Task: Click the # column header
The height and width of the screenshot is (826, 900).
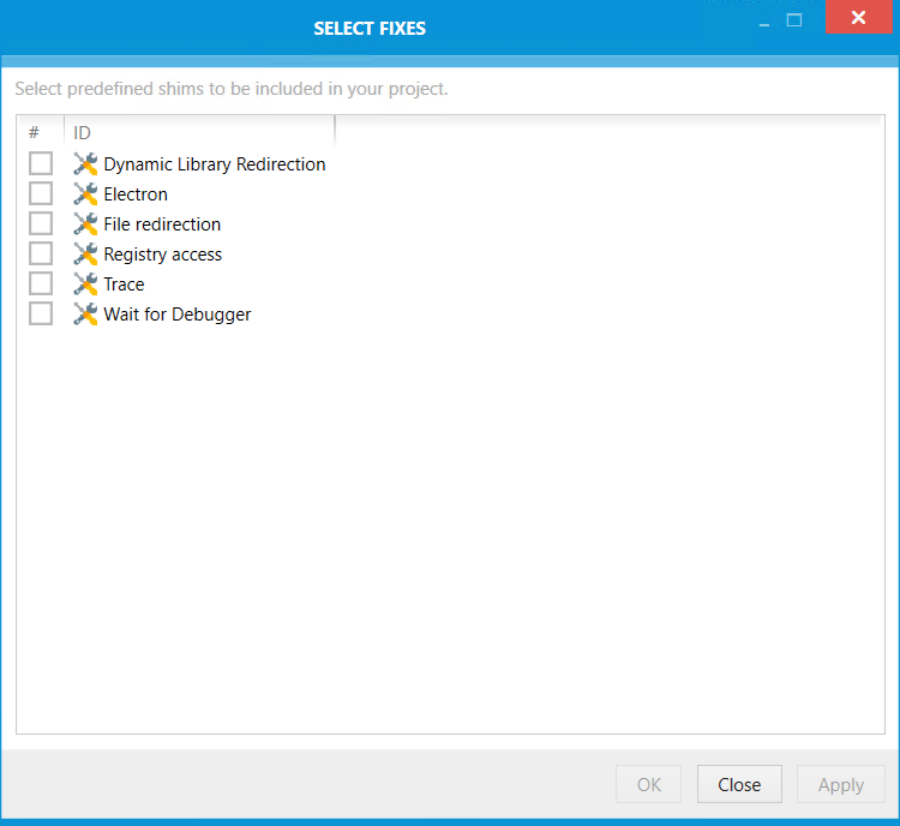Action: pyautogui.click(x=35, y=132)
